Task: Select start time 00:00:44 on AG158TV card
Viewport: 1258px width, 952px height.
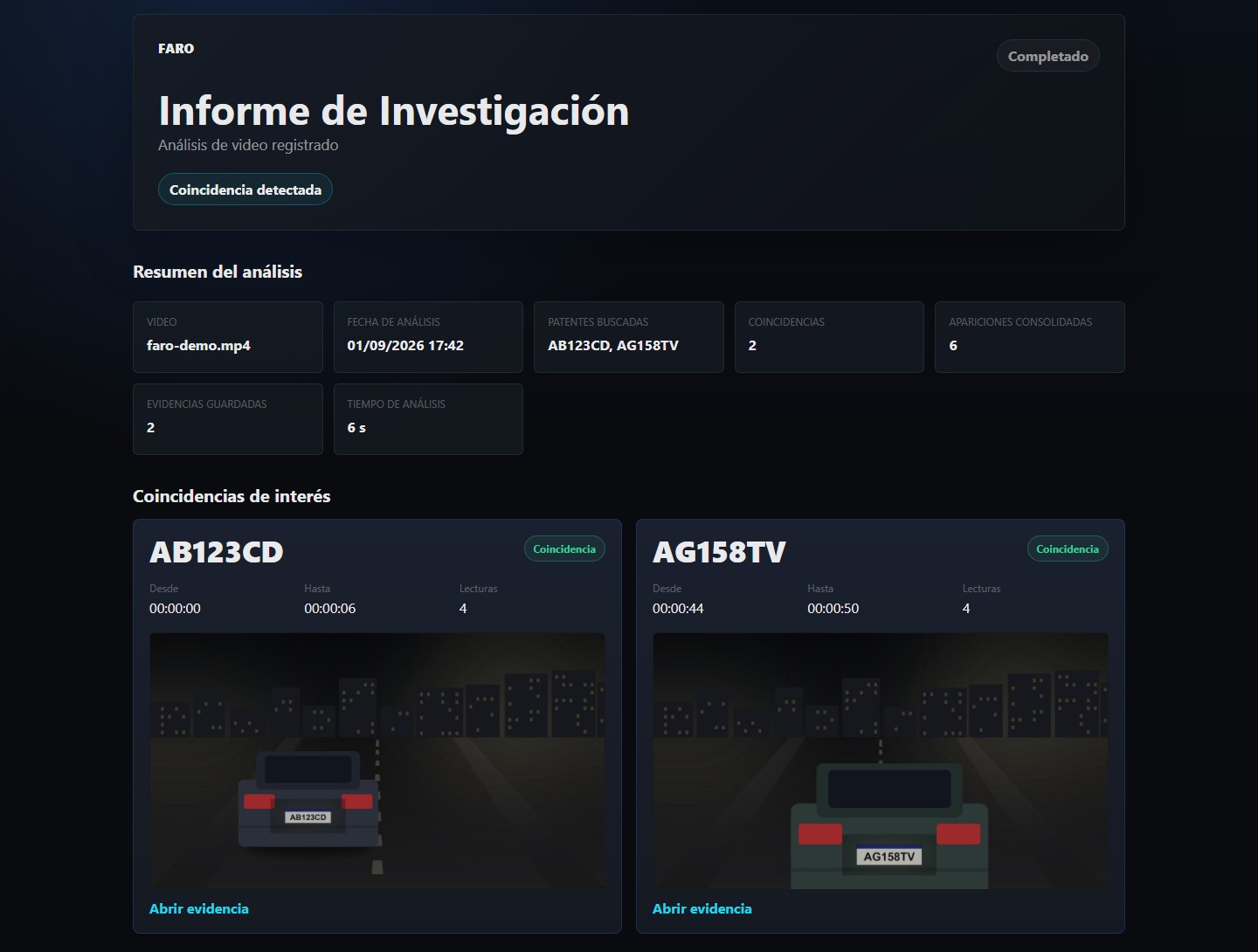Action: (678, 608)
